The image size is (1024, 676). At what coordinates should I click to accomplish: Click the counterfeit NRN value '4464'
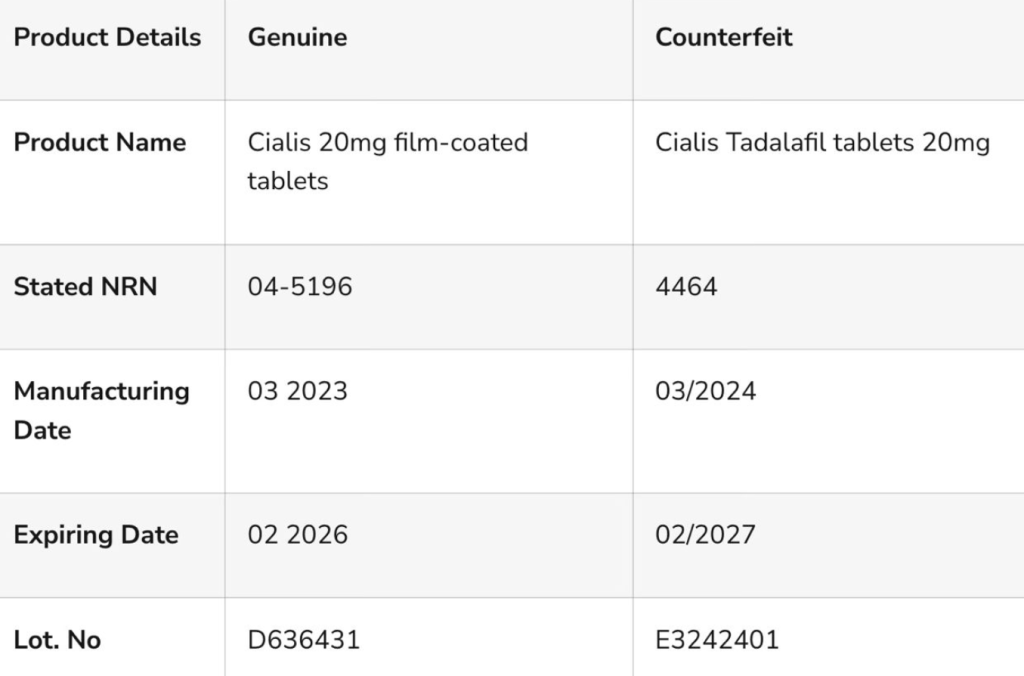[686, 287]
